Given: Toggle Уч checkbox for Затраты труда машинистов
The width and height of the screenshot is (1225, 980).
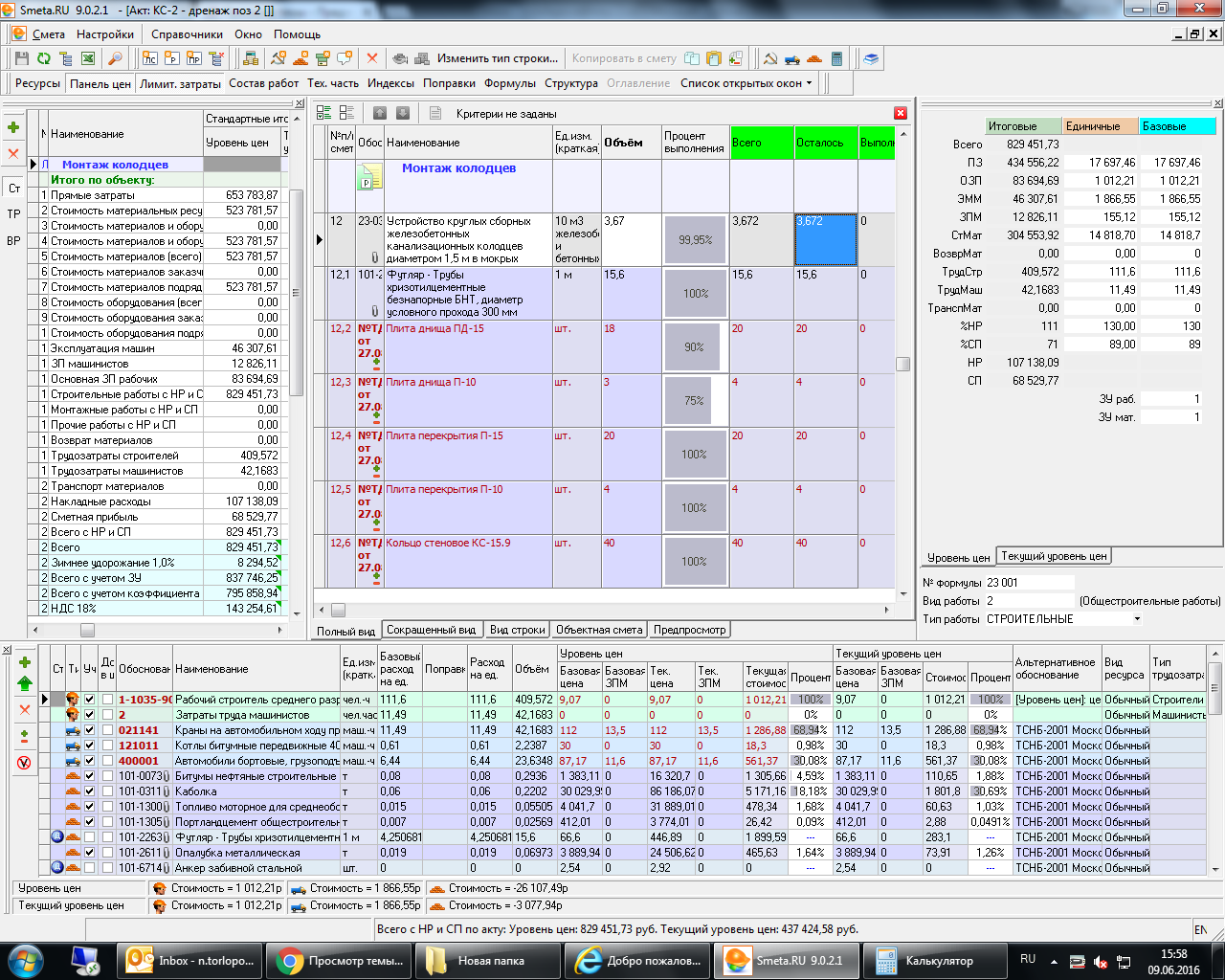Looking at the screenshot, I should click(90, 715).
